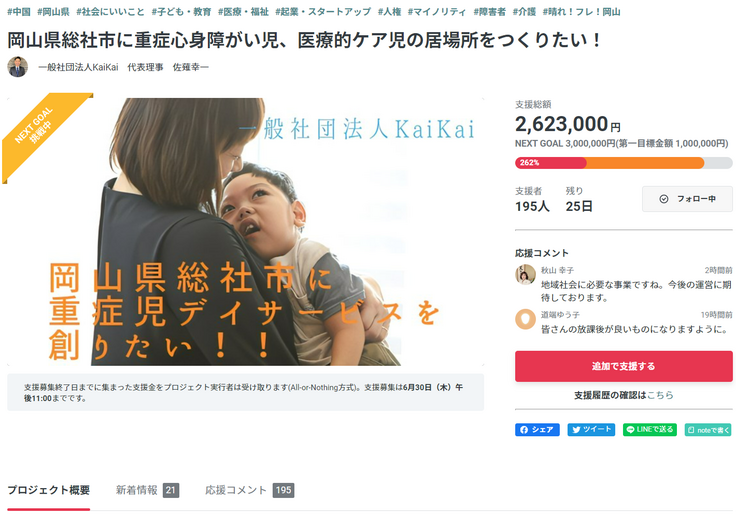Viewport: 736px width, 514px height.
Task: Click the #医療・福祉 hashtag
Action: [x=243, y=12]
